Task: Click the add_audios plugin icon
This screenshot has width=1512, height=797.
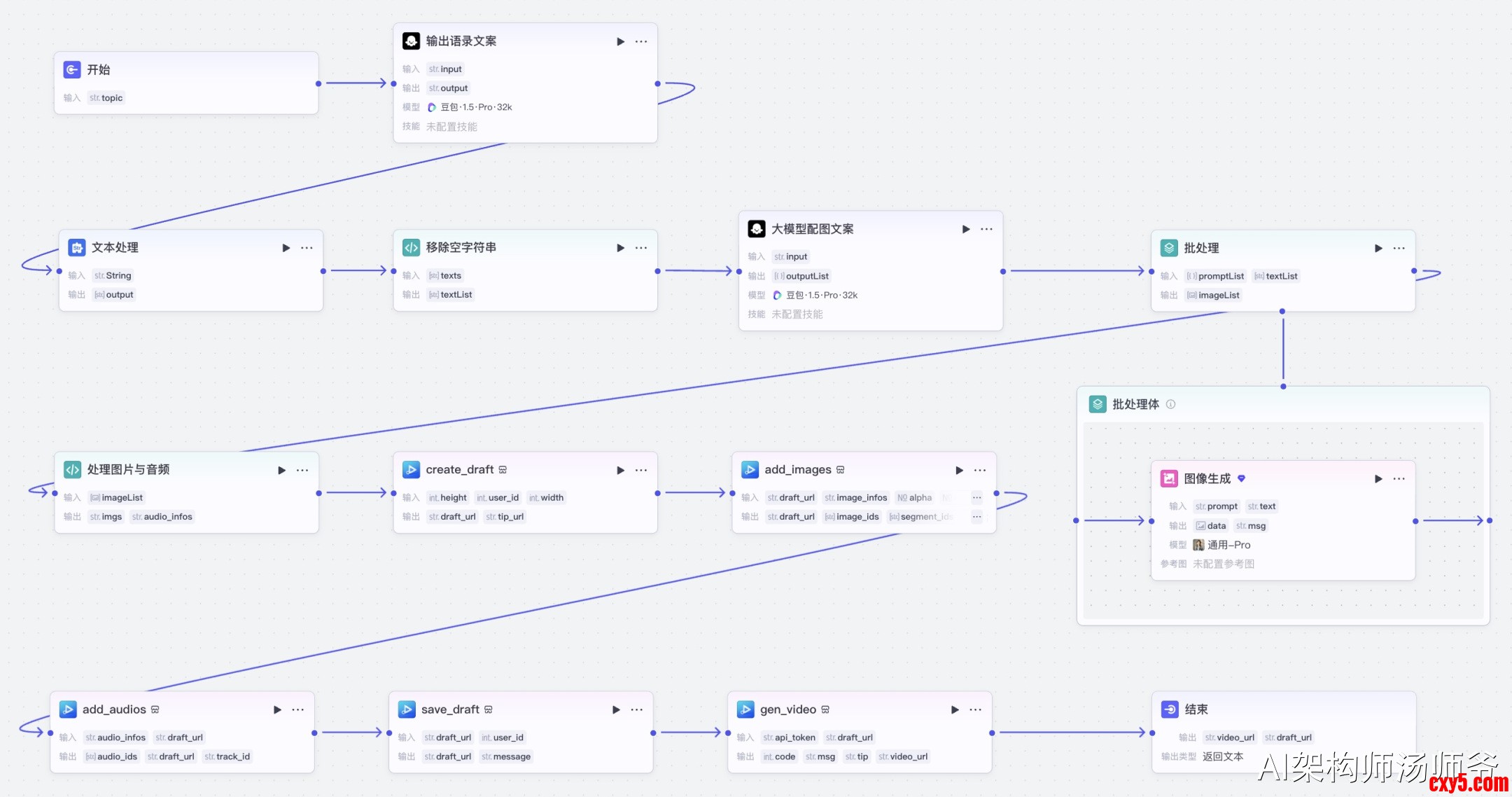Action: [68, 709]
